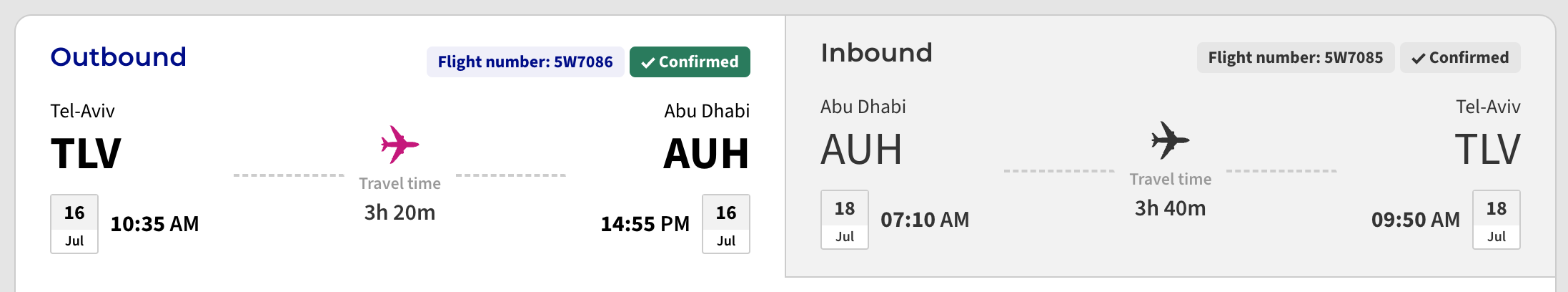The height and width of the screenshot is (292, 1568).
Task: Click Flight number 5W7085 label
Action: [x=1295, y=57]
